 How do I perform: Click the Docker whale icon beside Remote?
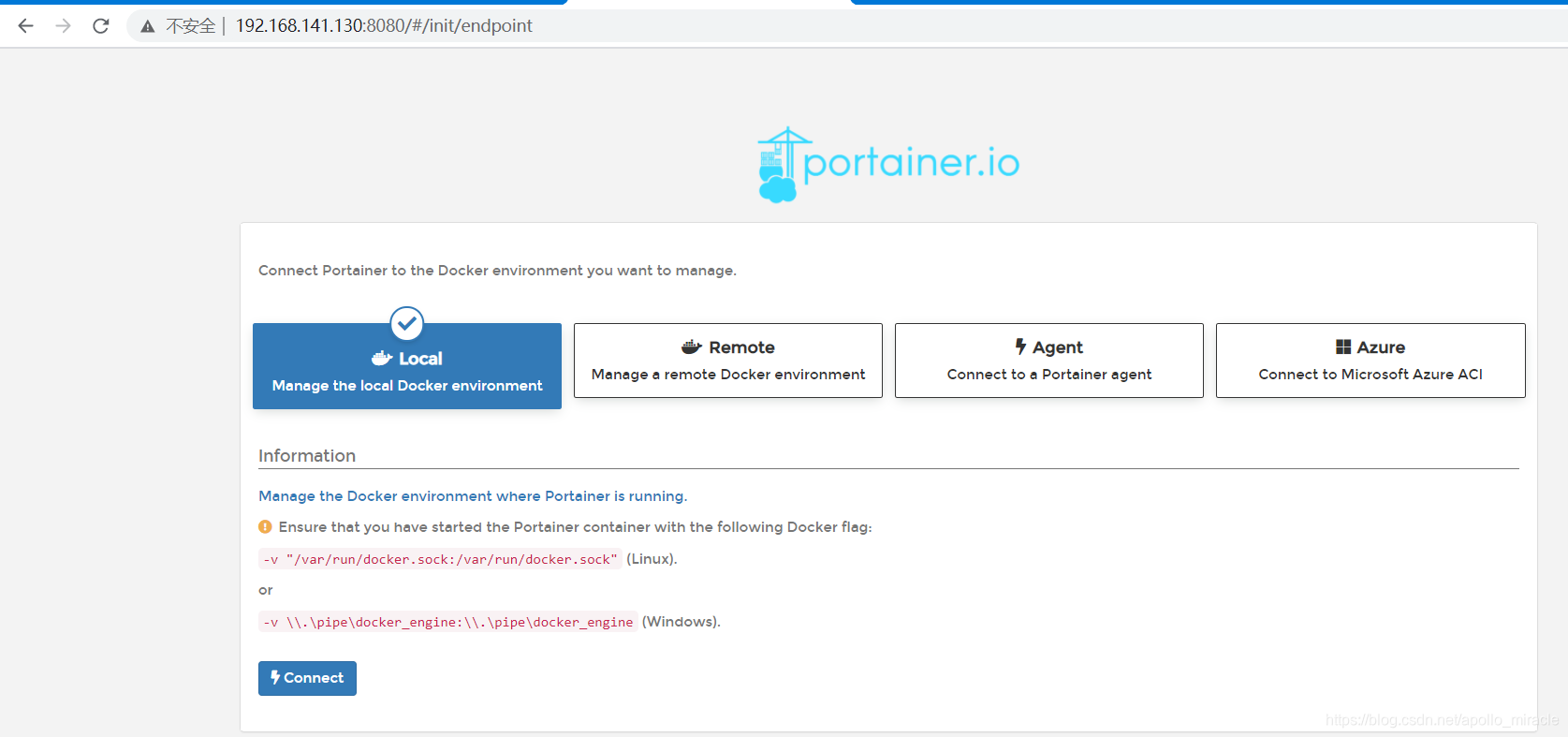point(692,347)
